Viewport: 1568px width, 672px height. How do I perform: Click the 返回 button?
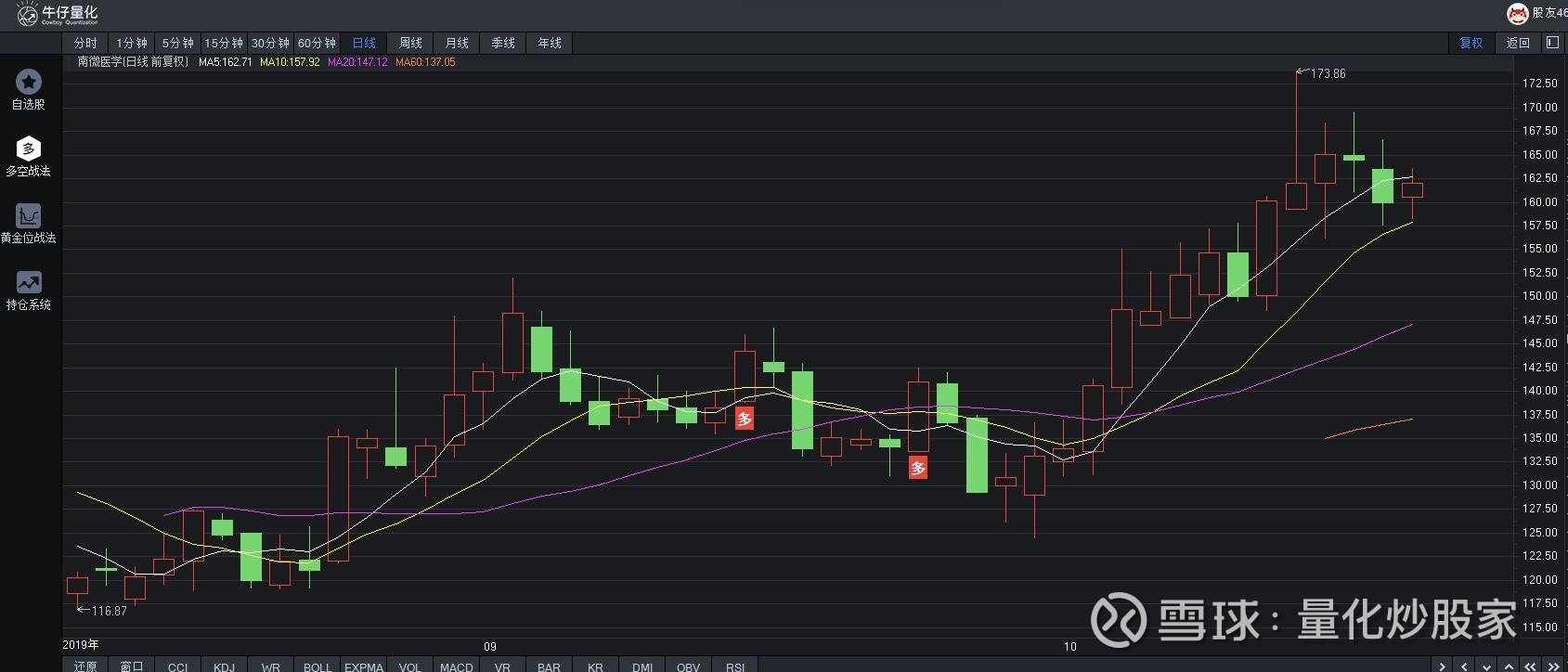tap(1518, 43)
